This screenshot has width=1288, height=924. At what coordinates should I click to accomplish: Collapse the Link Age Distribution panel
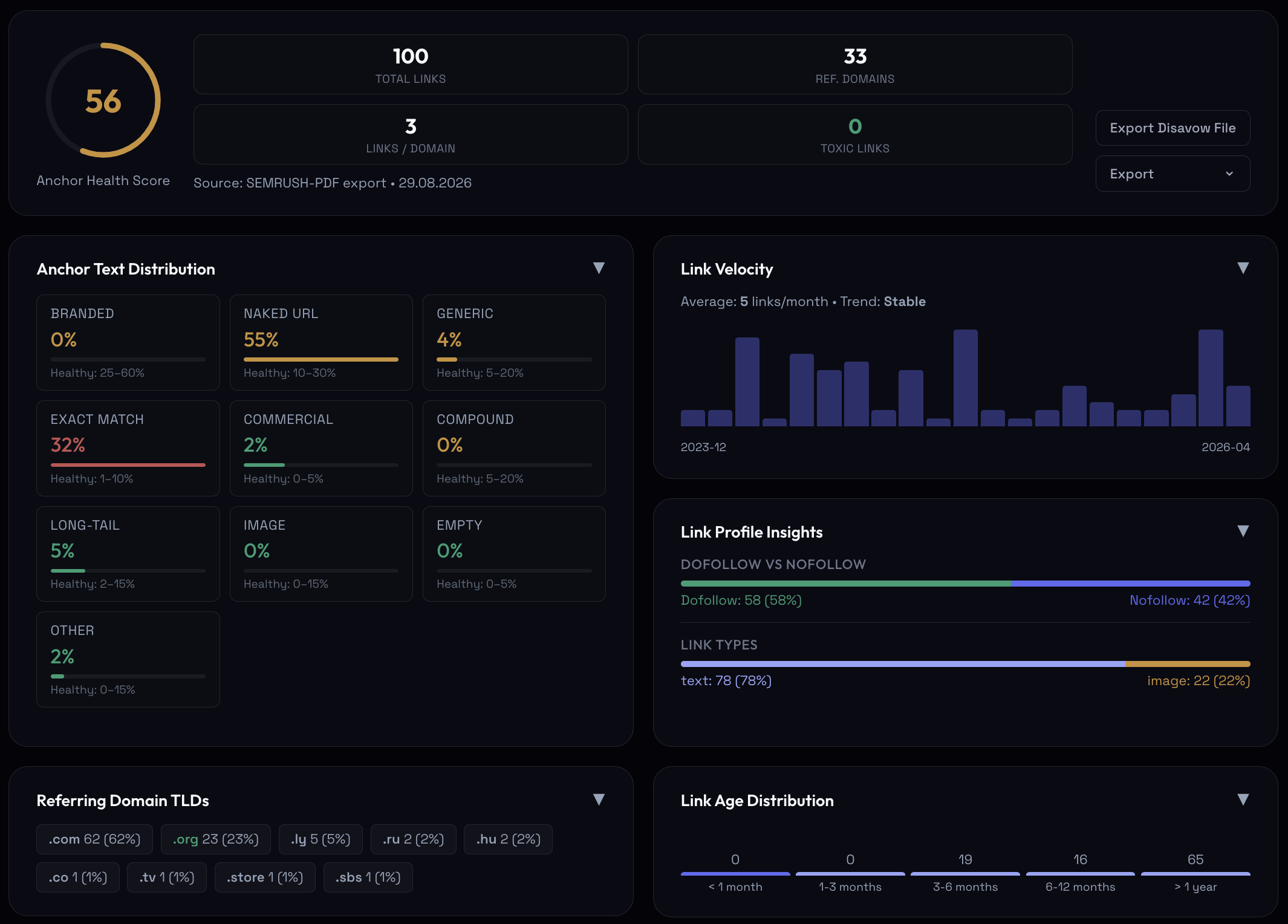tap(1243, 799)
